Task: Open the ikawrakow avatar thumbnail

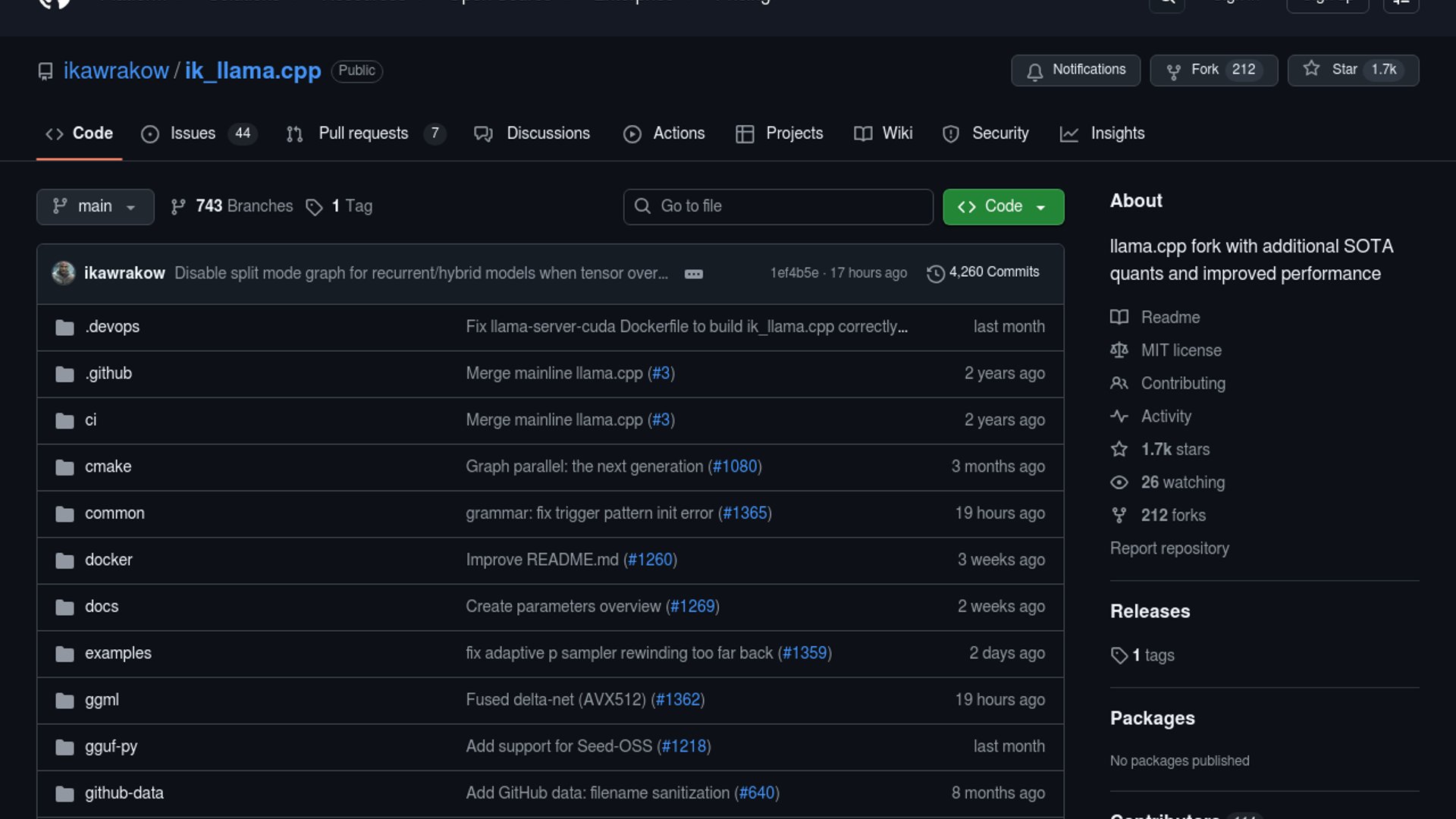Action: (64, 273)
